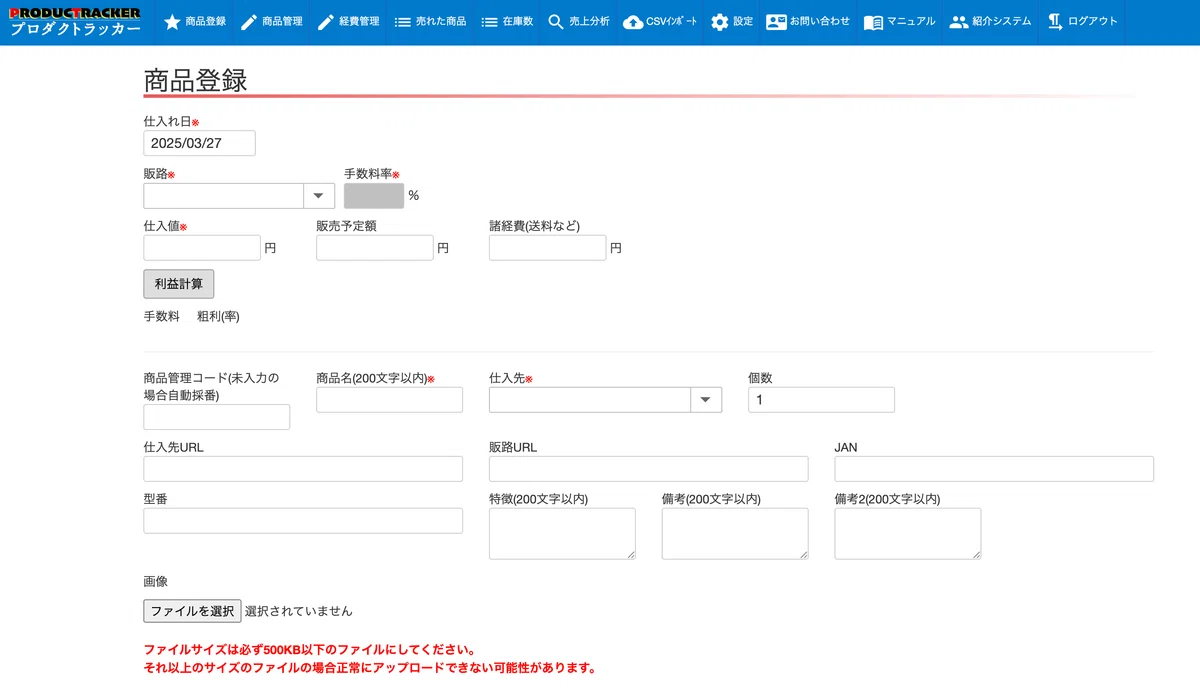This screenshot has width=1200, height=695.
Task: Open the 在庫数 menu label
Action: click(x=518, y=22)
